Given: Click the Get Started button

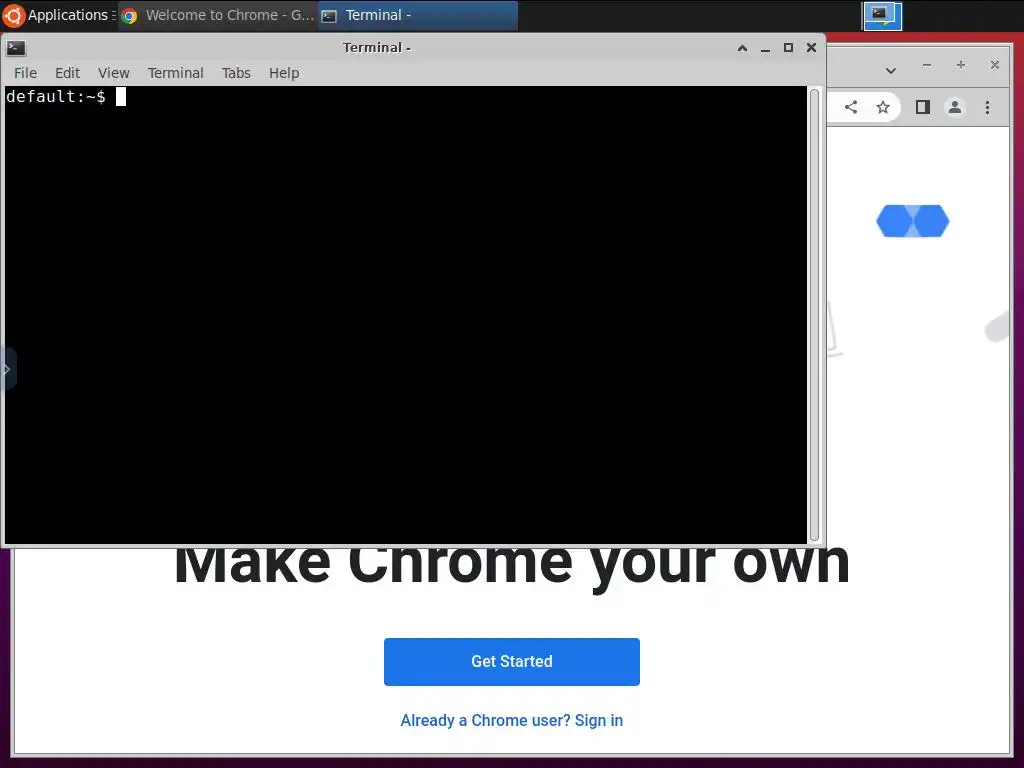Looking at the screenshot, I should tap(512, 662).
